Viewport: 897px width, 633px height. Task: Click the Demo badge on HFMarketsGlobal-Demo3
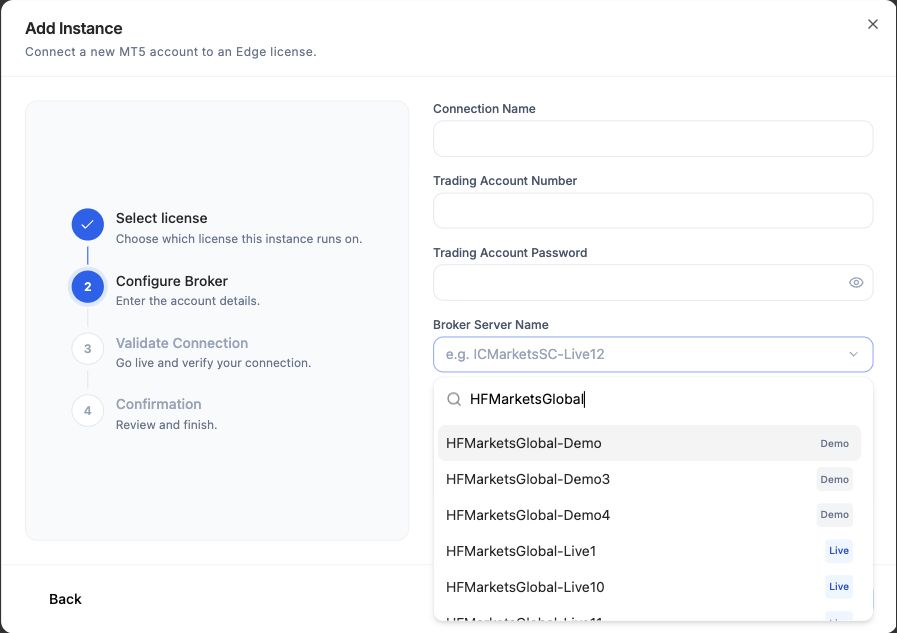coord(834,479)
